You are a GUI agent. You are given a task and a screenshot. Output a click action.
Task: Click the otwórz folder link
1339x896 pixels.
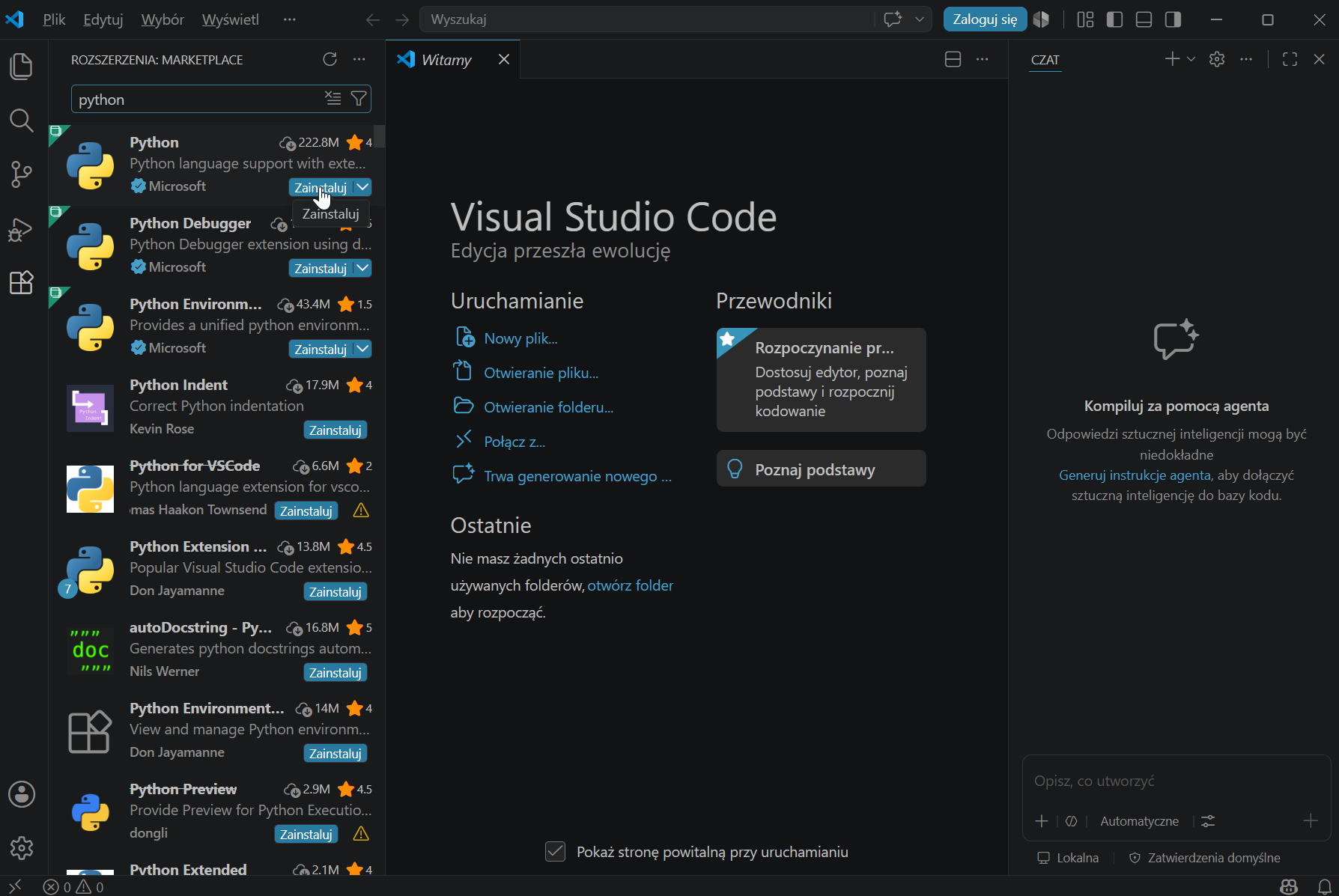coord(630,585)
